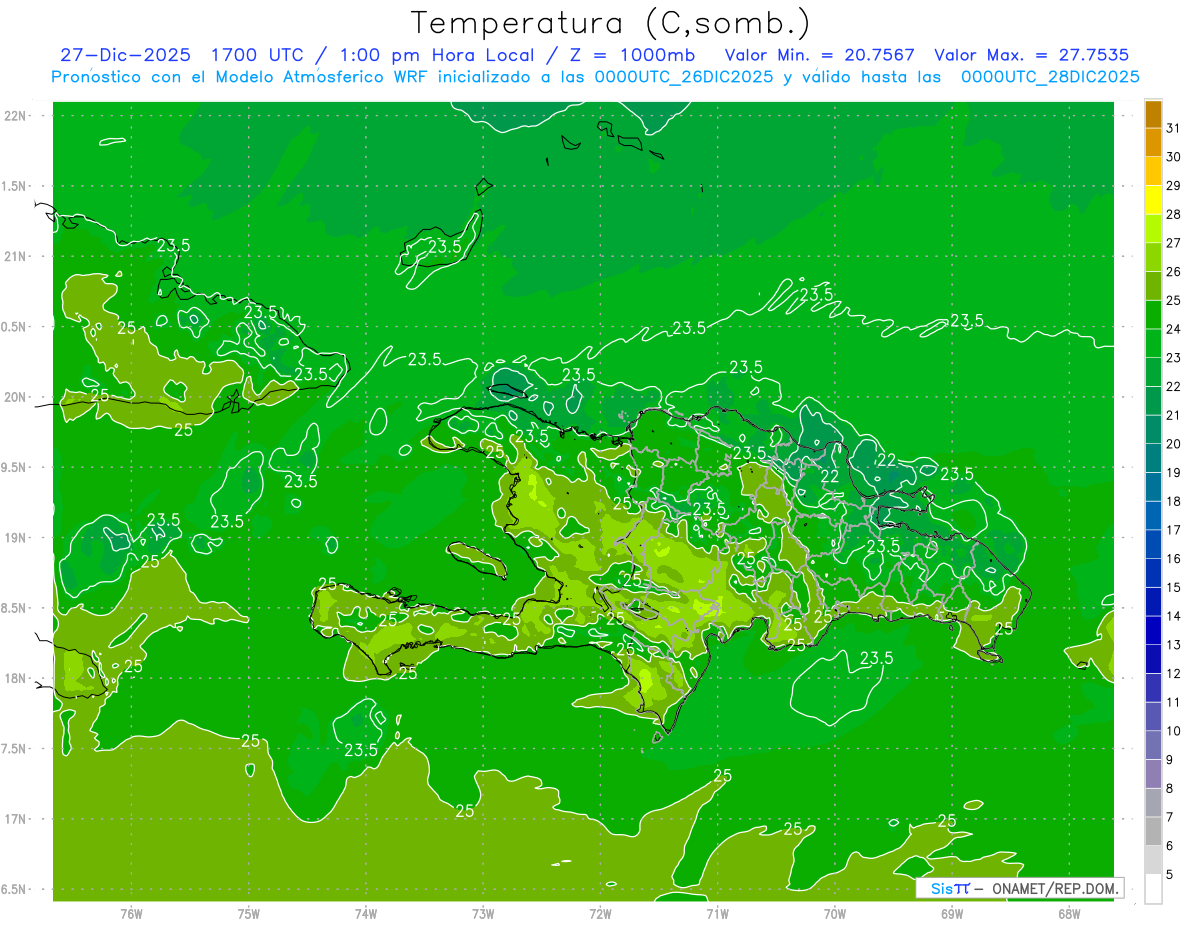
Task: Click the init time "0000UTC_26DIC2025"
Action: tap(684, 77)
